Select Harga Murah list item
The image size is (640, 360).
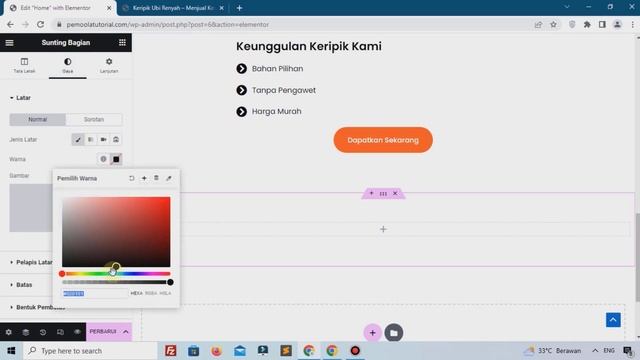click(269, 111)
